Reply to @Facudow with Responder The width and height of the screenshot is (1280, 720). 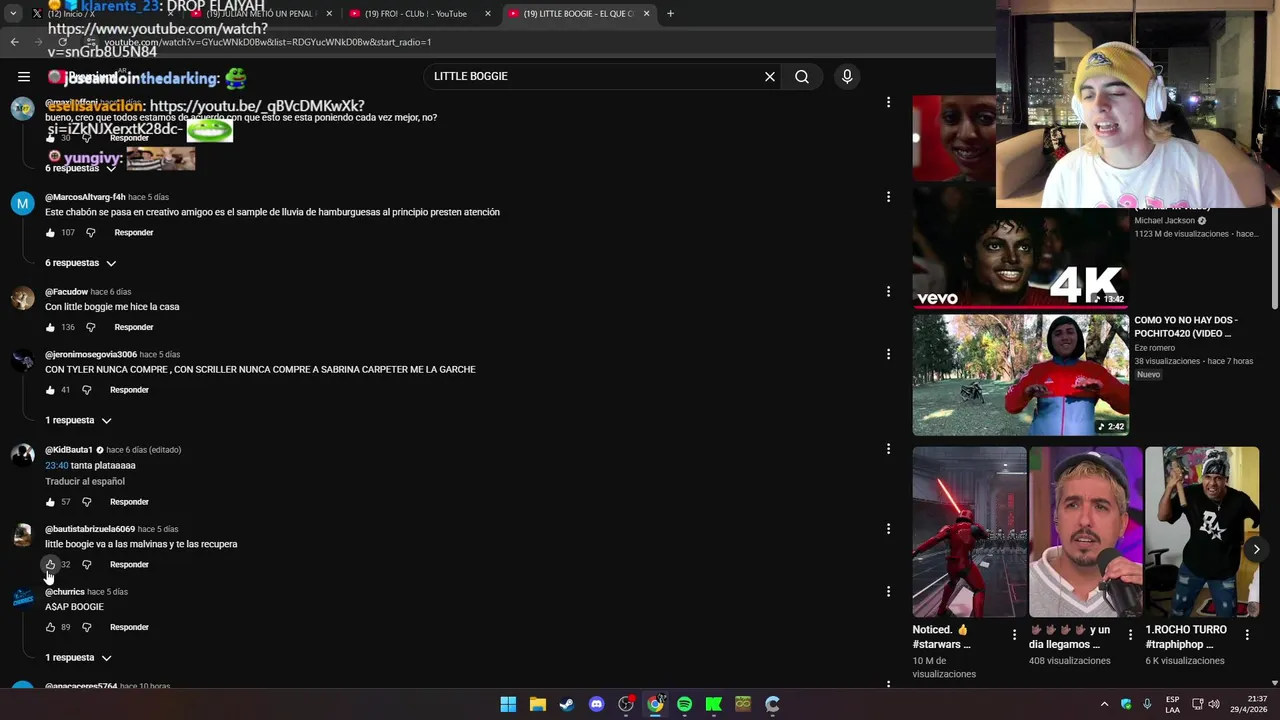click(133, 327)
